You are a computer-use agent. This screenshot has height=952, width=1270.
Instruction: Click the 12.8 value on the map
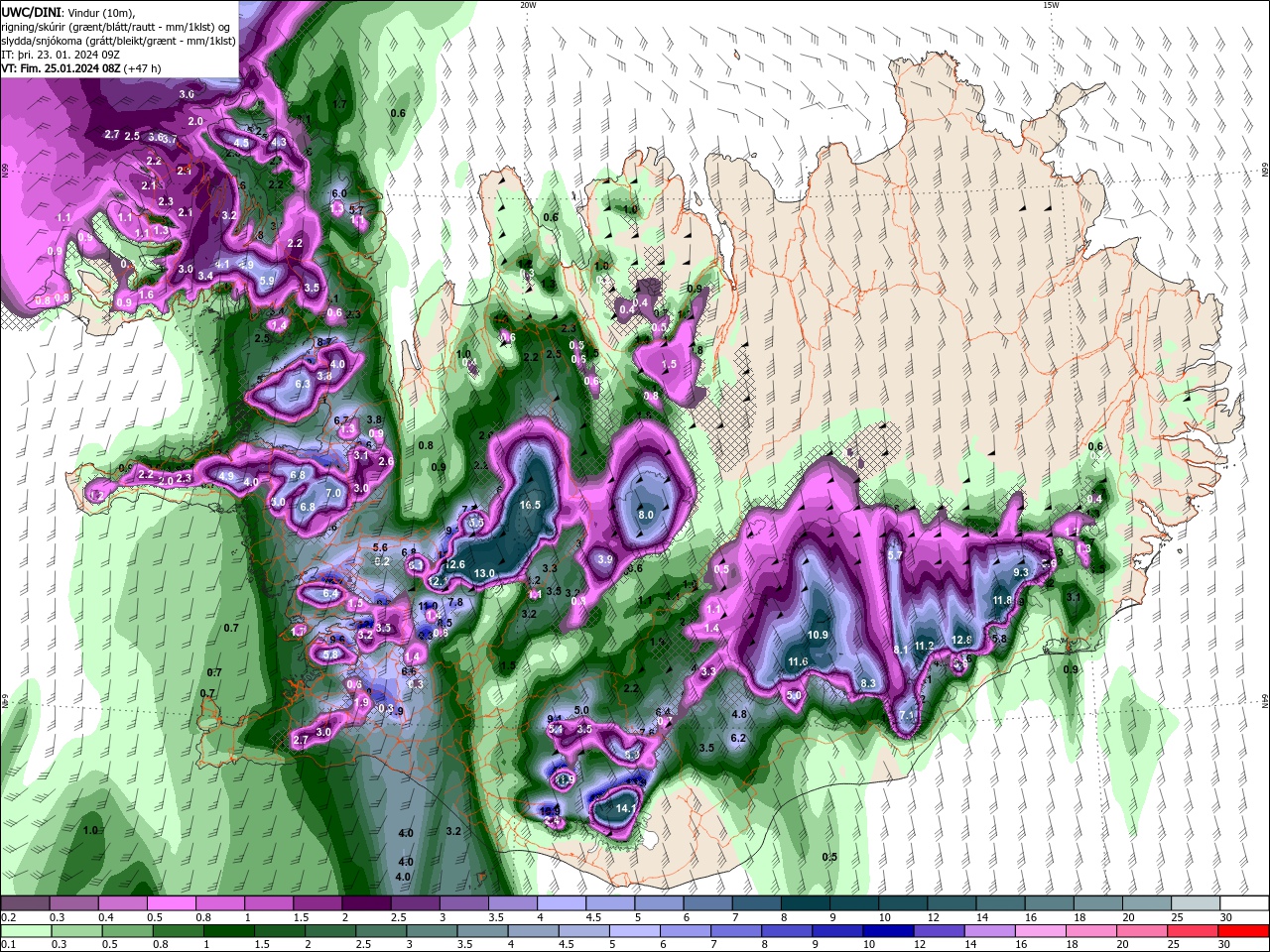(x=961, y=640)
